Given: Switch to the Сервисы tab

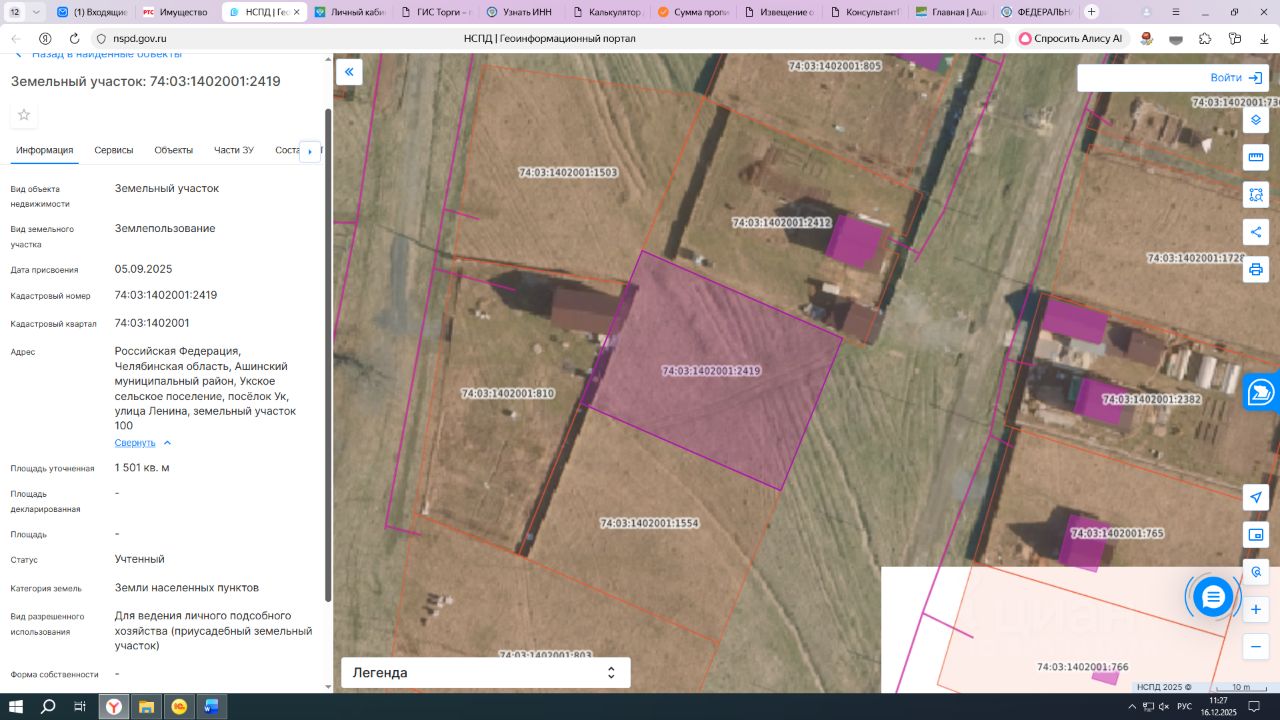Looking at the screenshot, I should click(114, 150).
